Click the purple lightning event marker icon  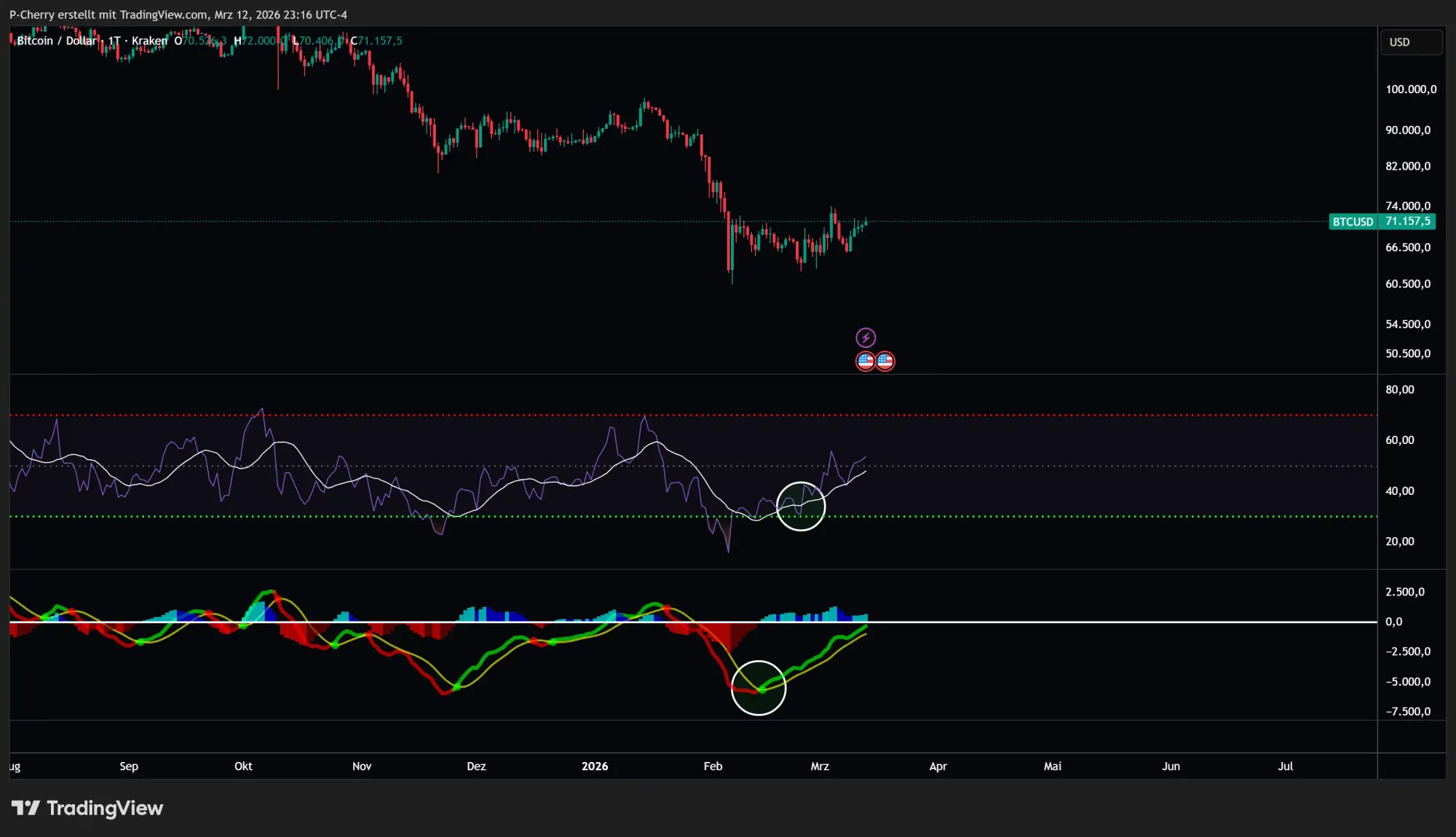866,337
